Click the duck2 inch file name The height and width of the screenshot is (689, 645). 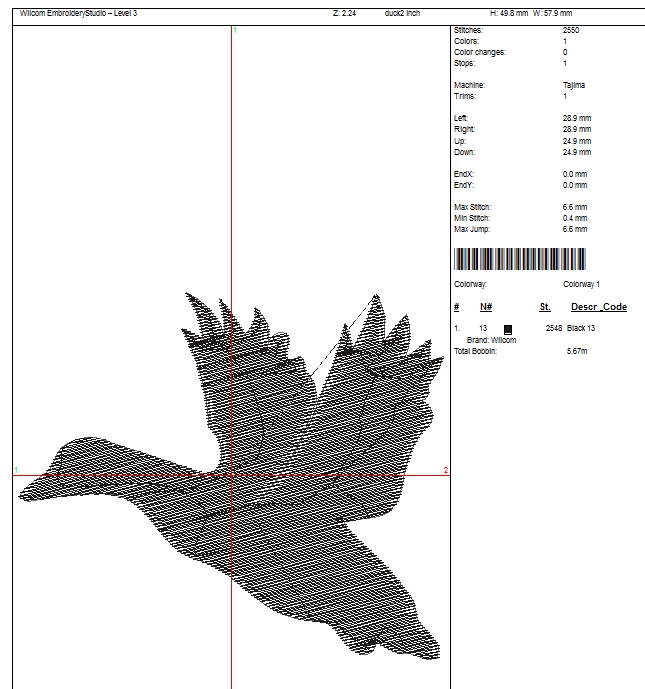point(402,13)
